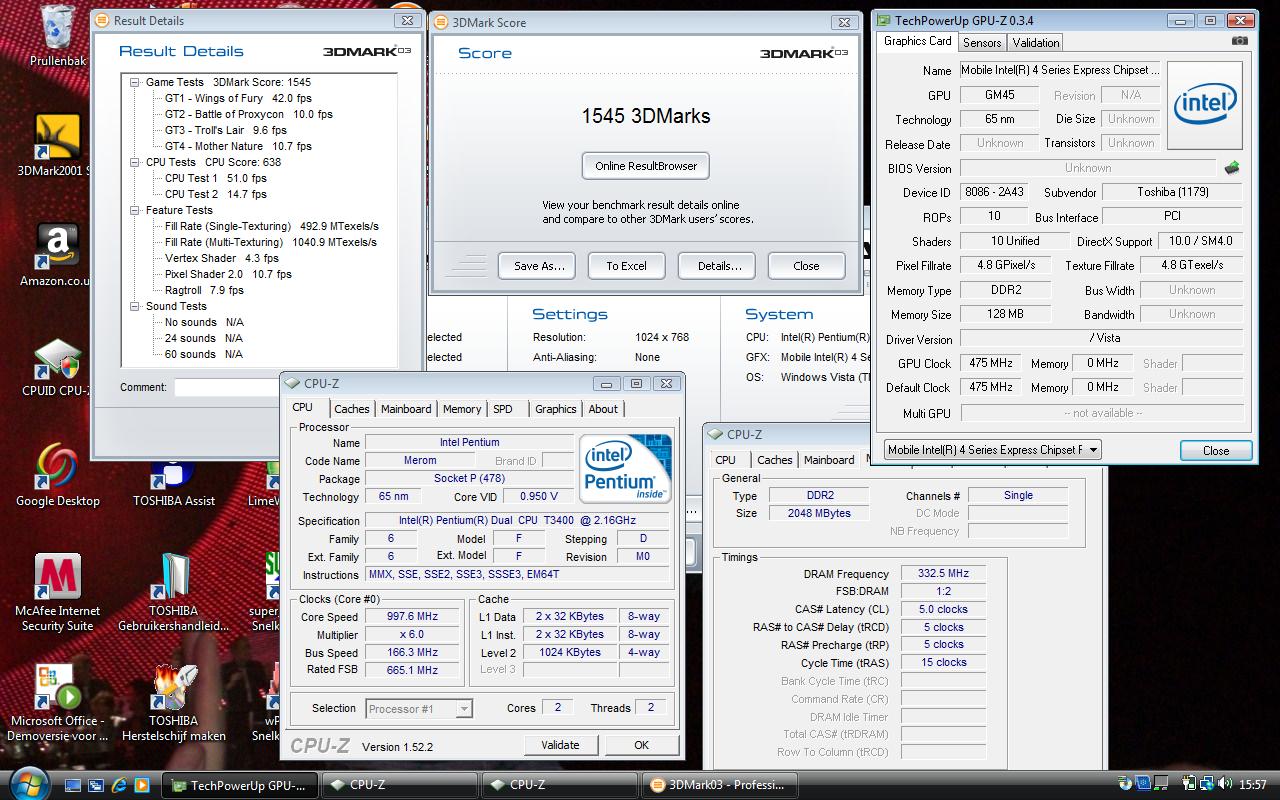Viewport: 1280px width, 800px height.
Task: Click the GPU name field in GPU-Z
Action: (1060, 70)
